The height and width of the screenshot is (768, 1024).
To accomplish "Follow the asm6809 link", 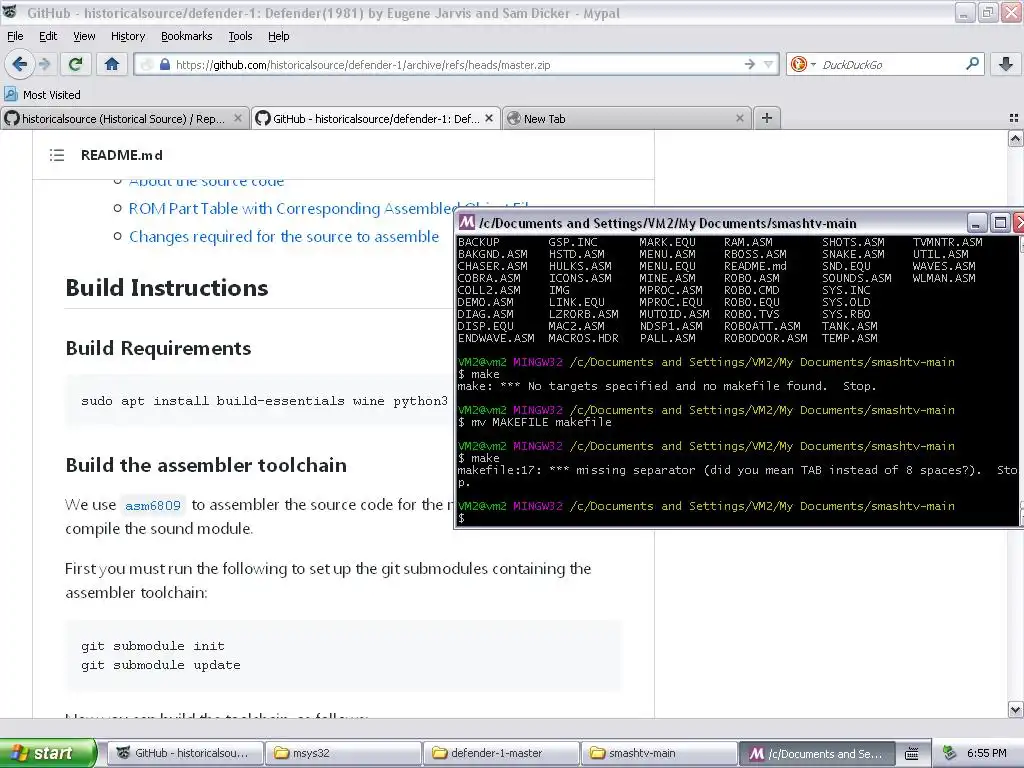I will pos(153,505).
